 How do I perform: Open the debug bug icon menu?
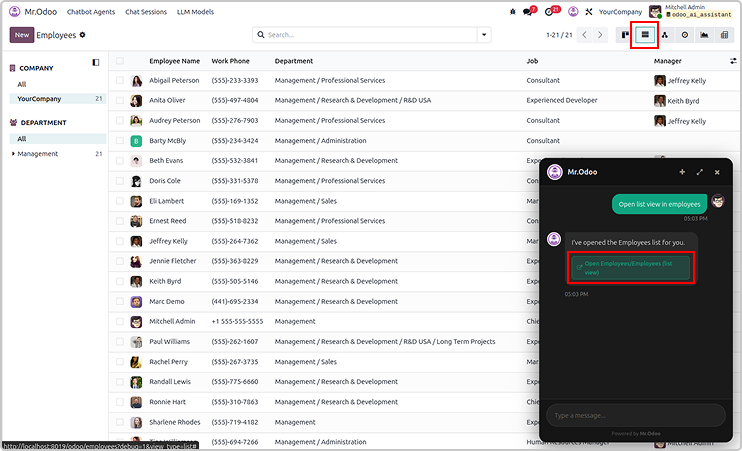(513, 12)
